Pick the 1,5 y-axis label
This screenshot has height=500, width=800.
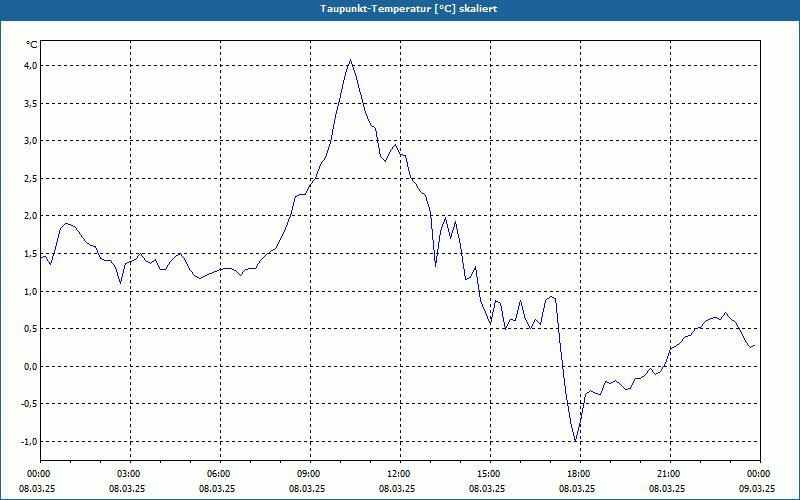31,254
